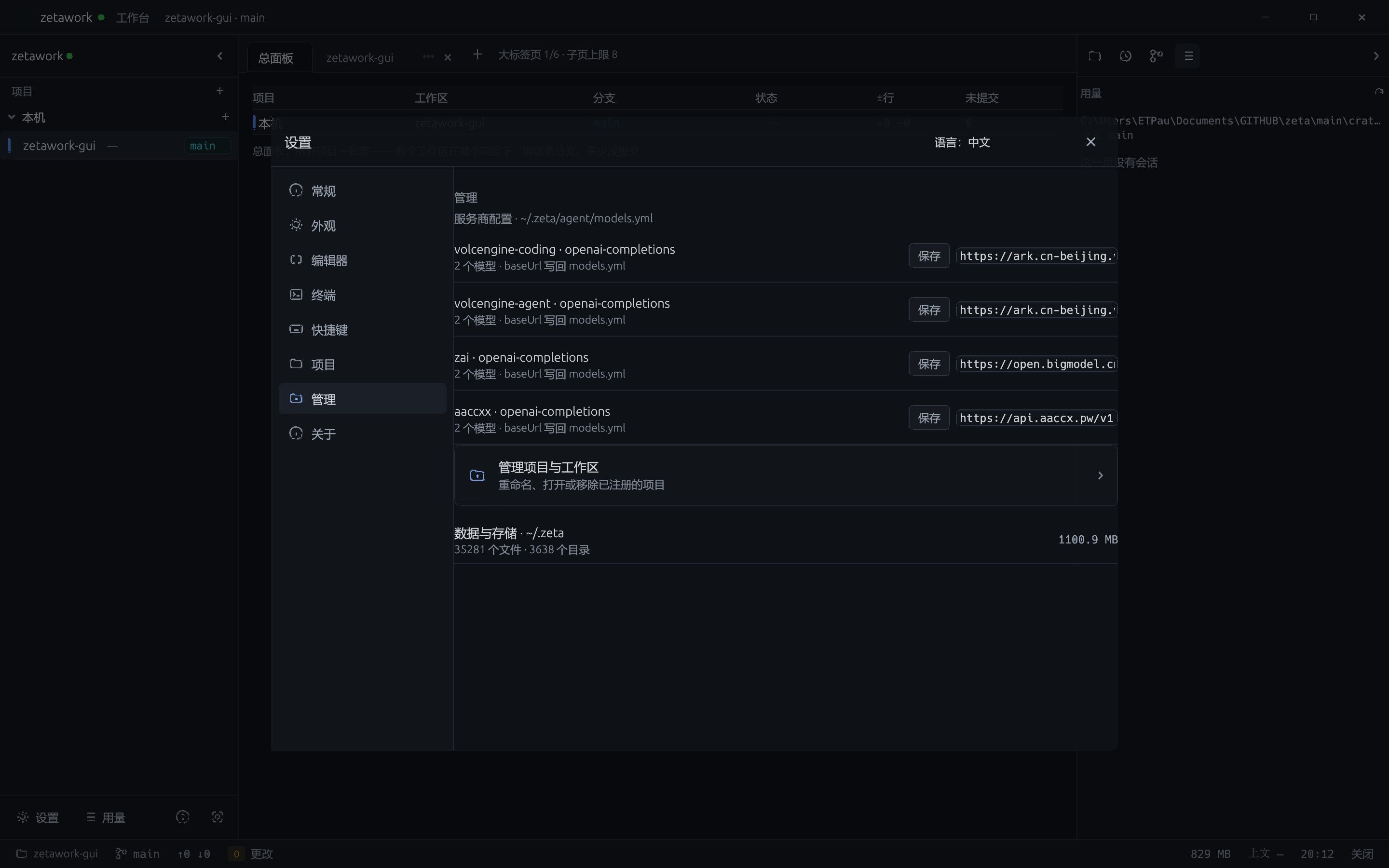
Task: Switch to the zetawork-gui tab
Action: 359,58
